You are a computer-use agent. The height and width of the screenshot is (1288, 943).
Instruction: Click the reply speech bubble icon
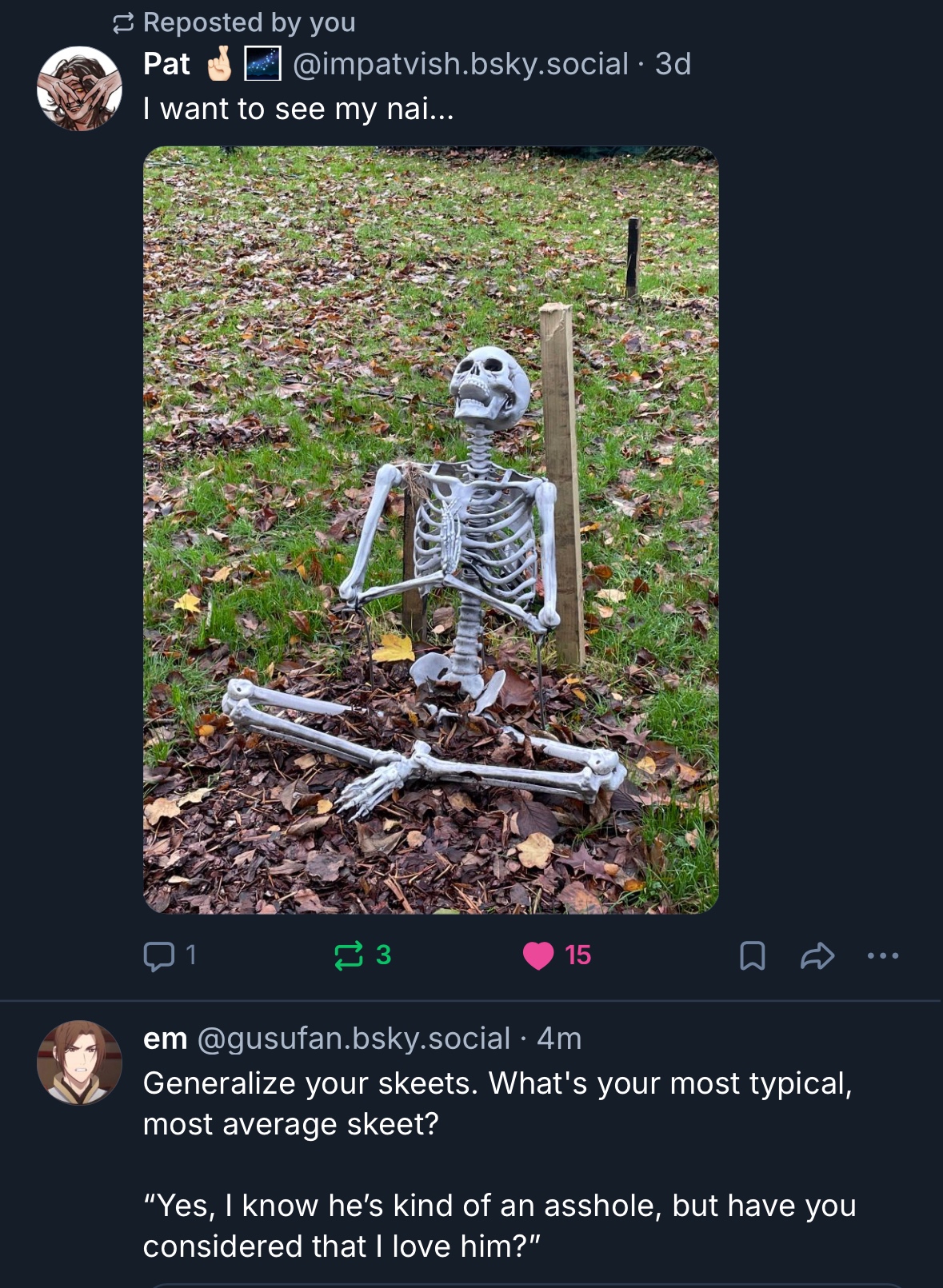(158, 955)
